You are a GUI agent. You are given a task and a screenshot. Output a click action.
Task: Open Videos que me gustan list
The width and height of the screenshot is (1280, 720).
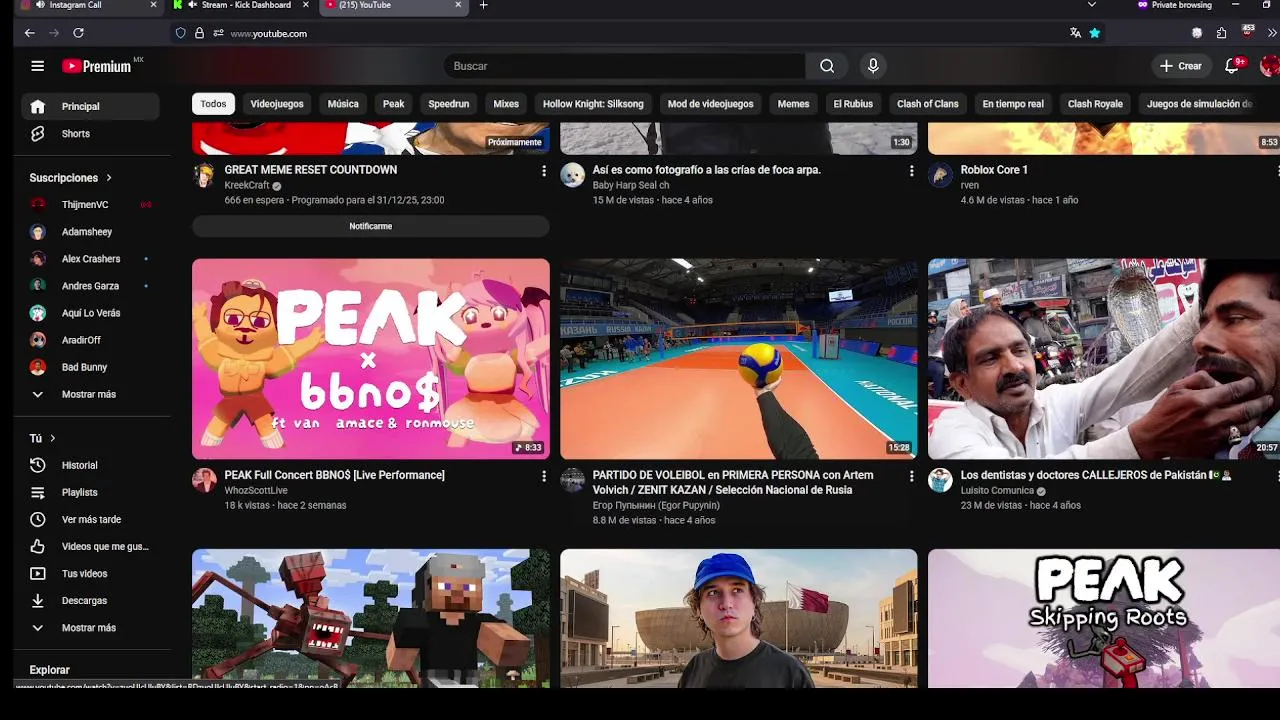[90, 546]
